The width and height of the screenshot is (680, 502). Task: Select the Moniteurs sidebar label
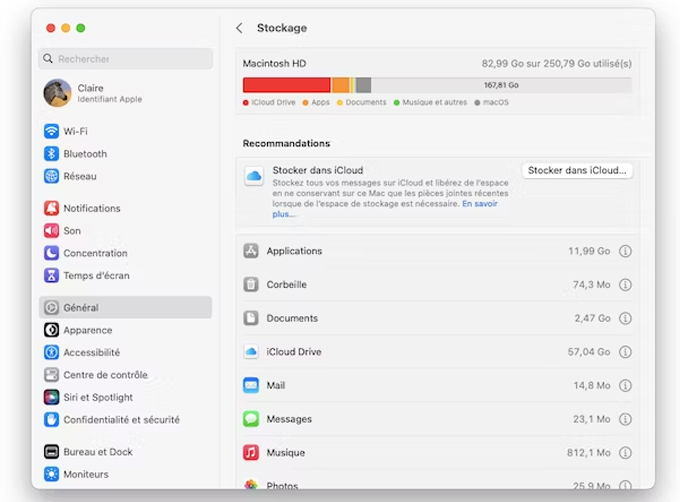point(86,474)
